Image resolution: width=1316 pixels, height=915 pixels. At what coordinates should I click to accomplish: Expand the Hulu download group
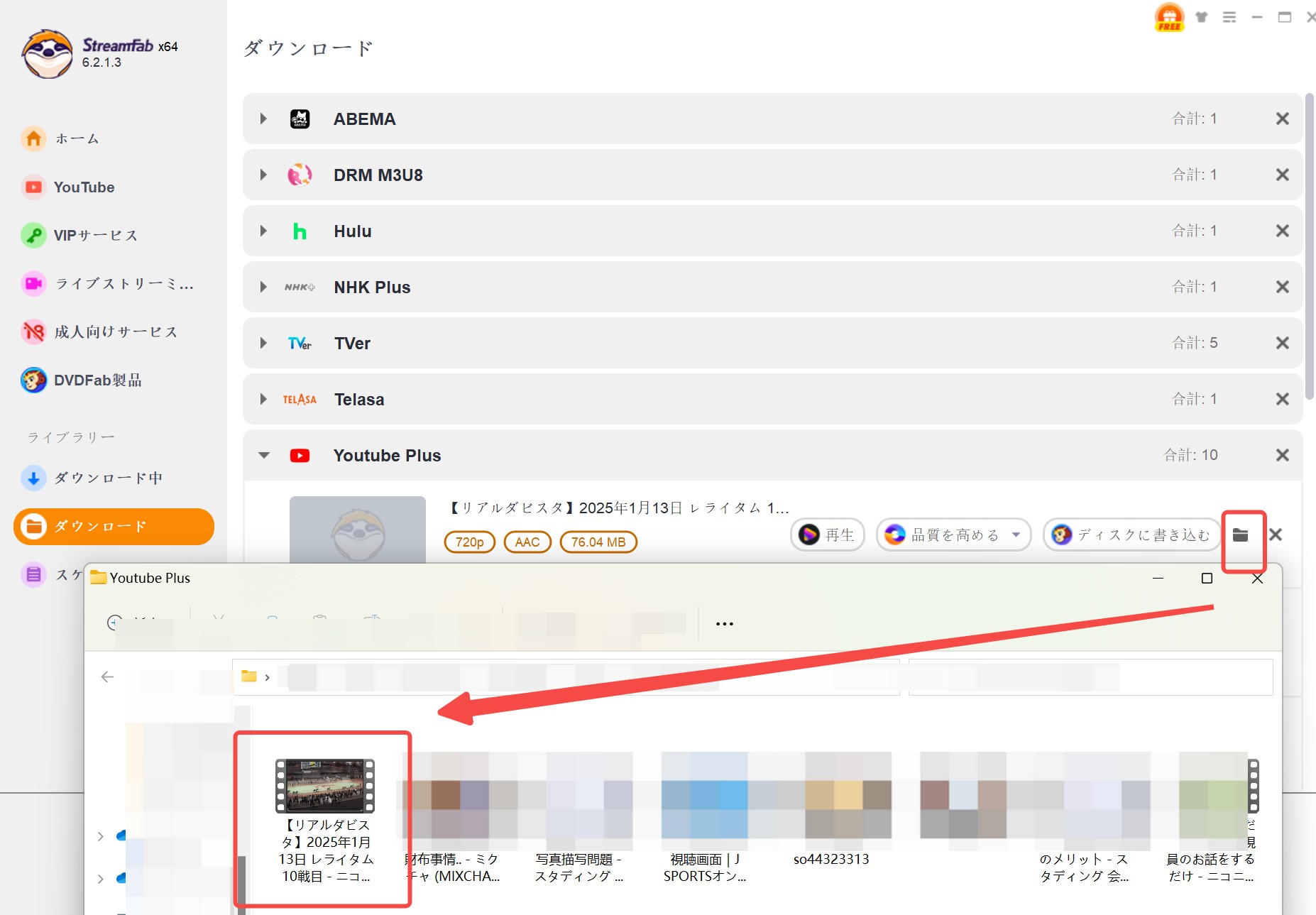click(x=263, y=231)
